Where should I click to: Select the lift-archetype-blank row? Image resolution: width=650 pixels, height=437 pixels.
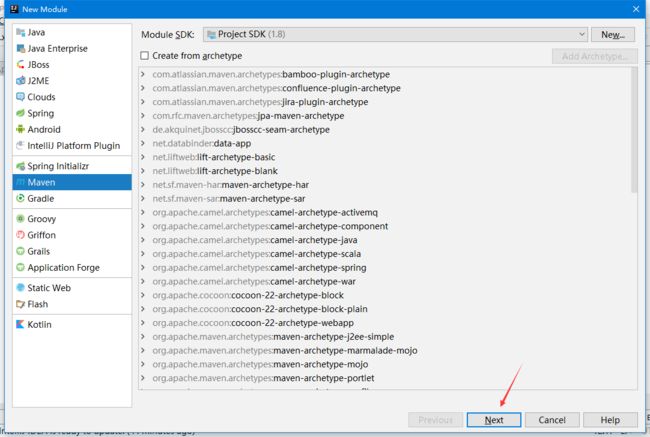click(385, 171)
